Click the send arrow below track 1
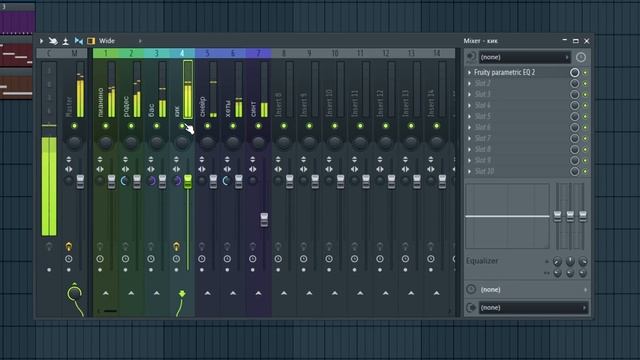Screen dimensions: 640x360 click(106, 293)
